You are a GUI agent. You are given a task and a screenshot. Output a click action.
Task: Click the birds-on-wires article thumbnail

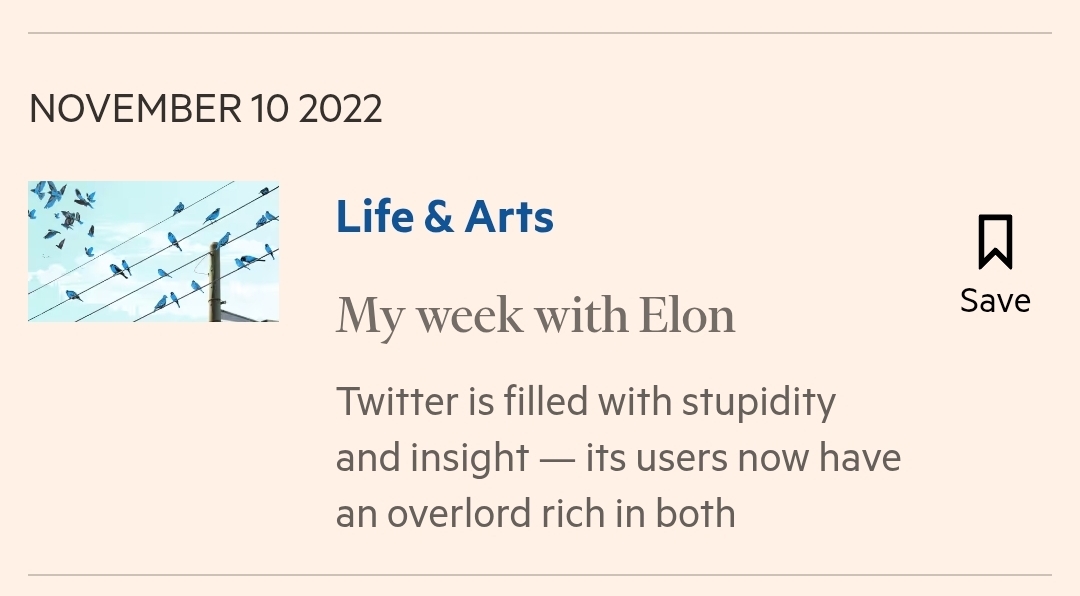153,251
